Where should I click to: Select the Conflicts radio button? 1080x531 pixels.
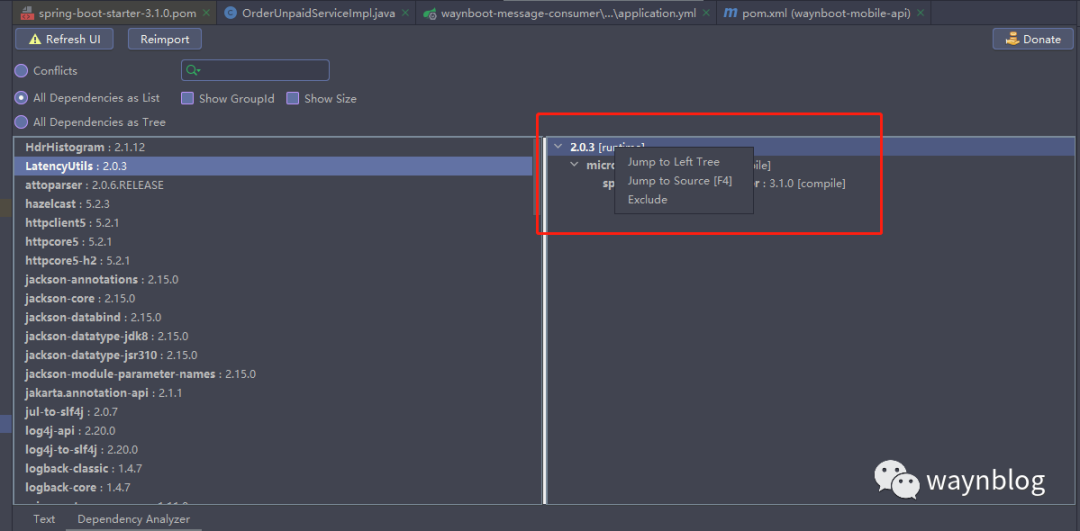(21, 71)
